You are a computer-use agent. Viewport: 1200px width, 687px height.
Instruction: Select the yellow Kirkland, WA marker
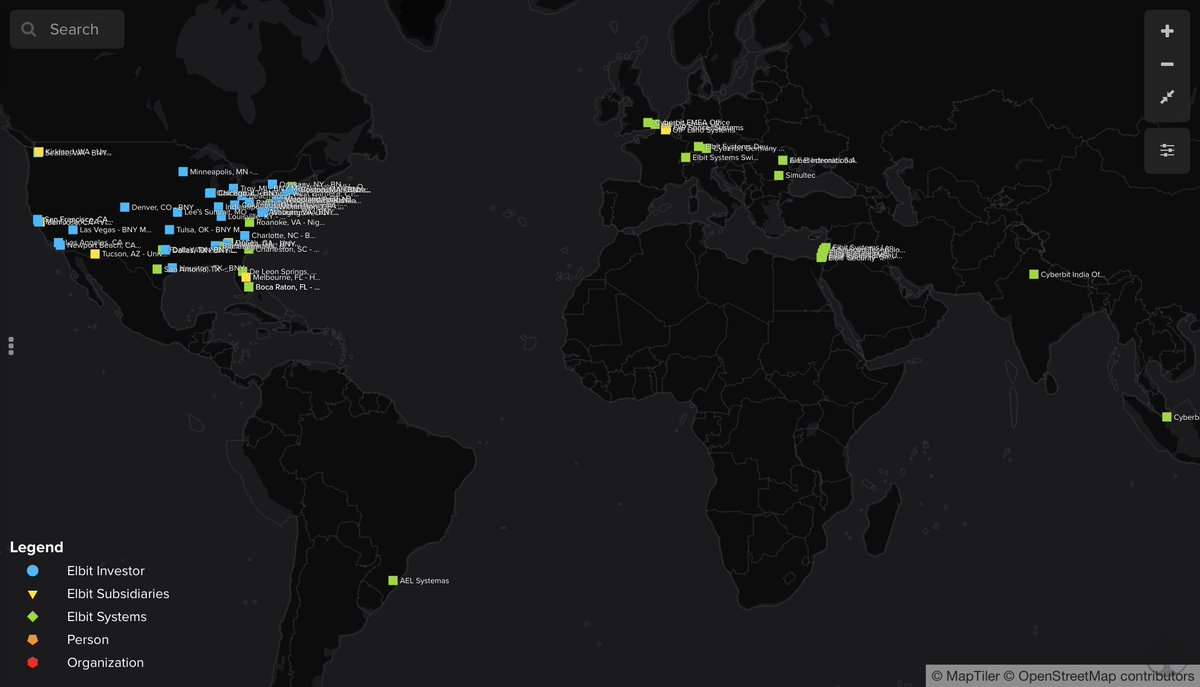(39, 152)
